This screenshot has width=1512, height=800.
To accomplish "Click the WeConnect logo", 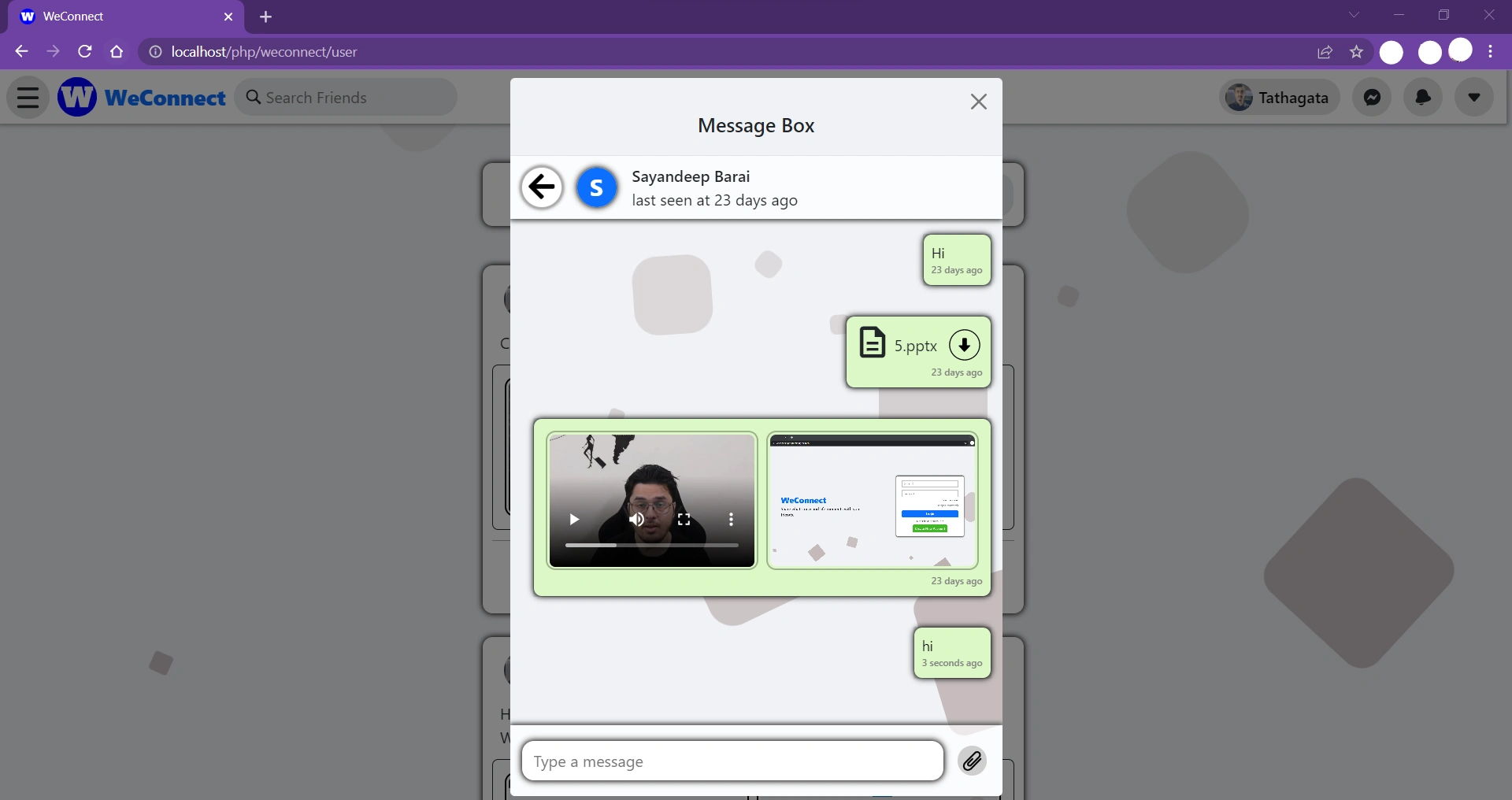I will pos(77,97).
